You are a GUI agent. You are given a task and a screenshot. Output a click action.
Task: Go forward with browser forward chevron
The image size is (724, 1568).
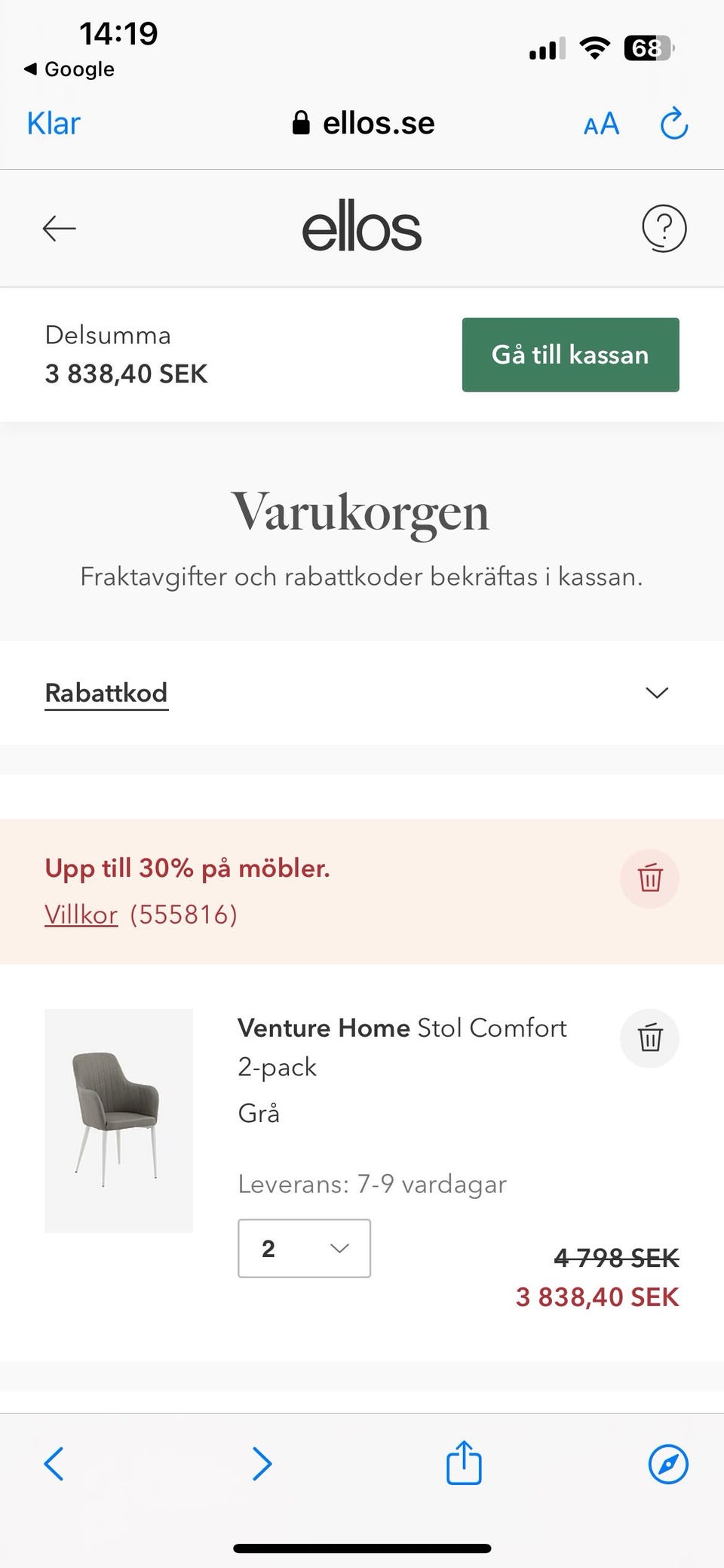pyautogui.click(x=262, y=1464)
